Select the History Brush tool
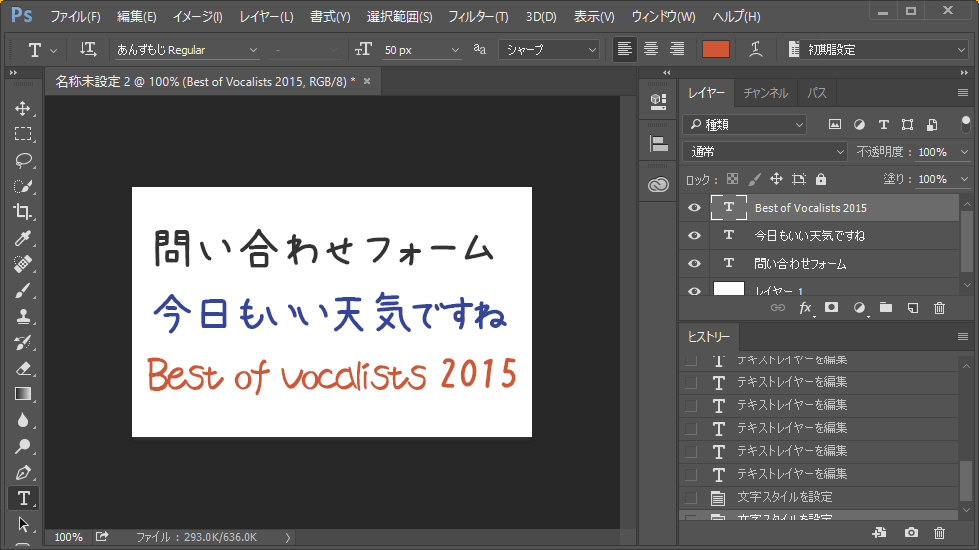Image resolution: width=979 pixels, height=550 pixels. (x=23, y=342)
